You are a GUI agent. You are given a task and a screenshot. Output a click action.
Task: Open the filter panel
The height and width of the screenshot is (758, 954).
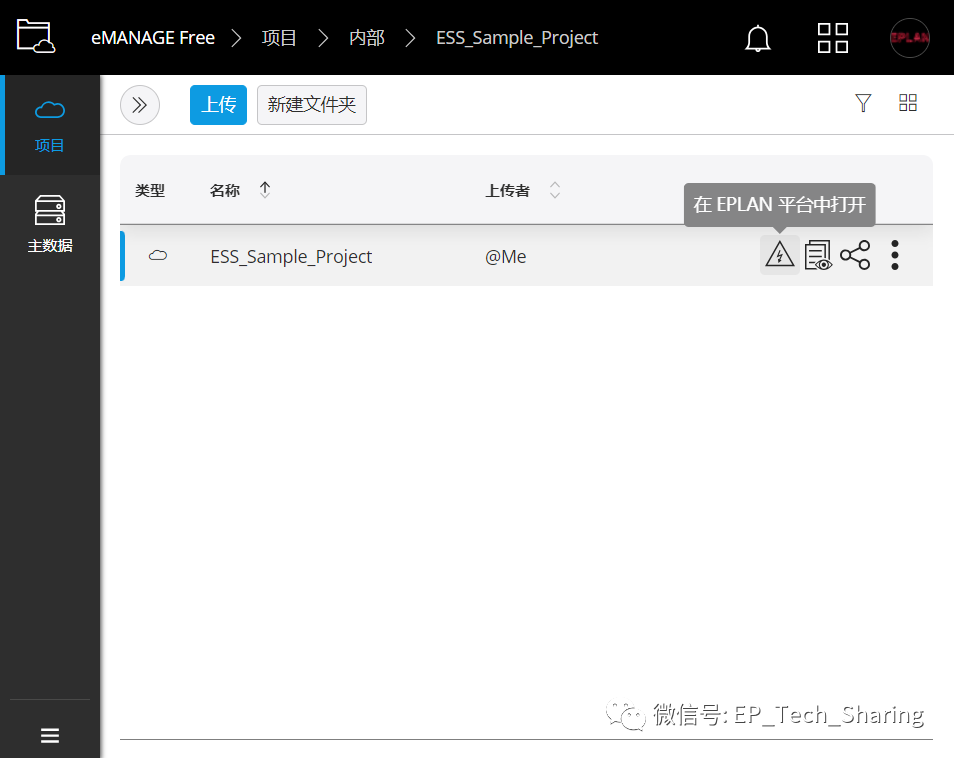863,103
